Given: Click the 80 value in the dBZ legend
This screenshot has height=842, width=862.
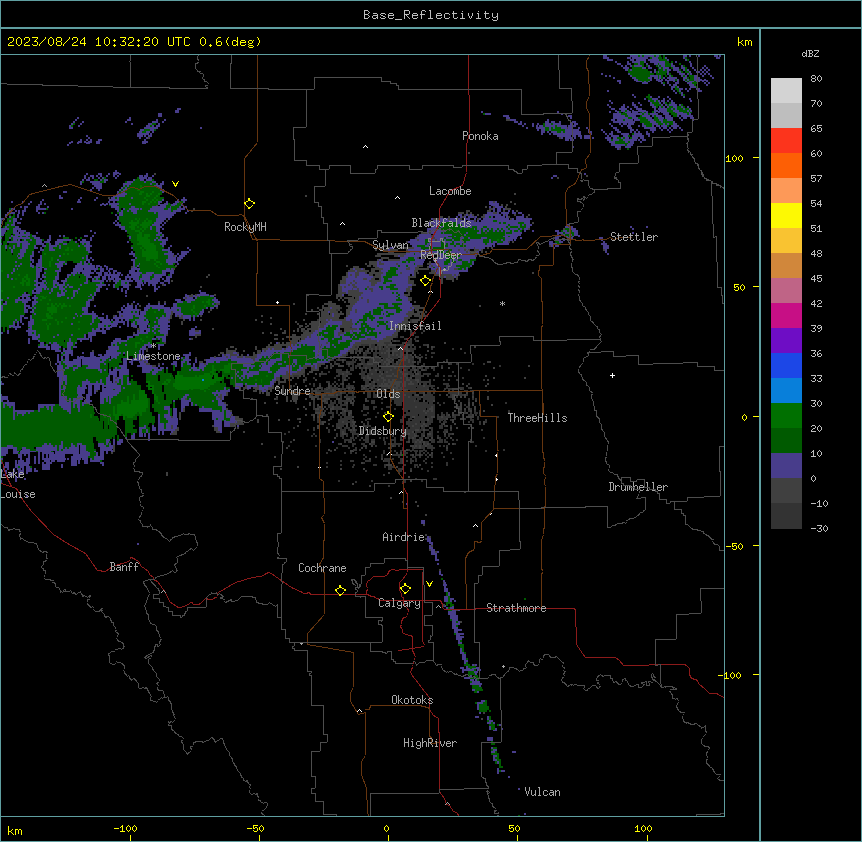Looking at the screenshot, I should (x=816, y=79).
